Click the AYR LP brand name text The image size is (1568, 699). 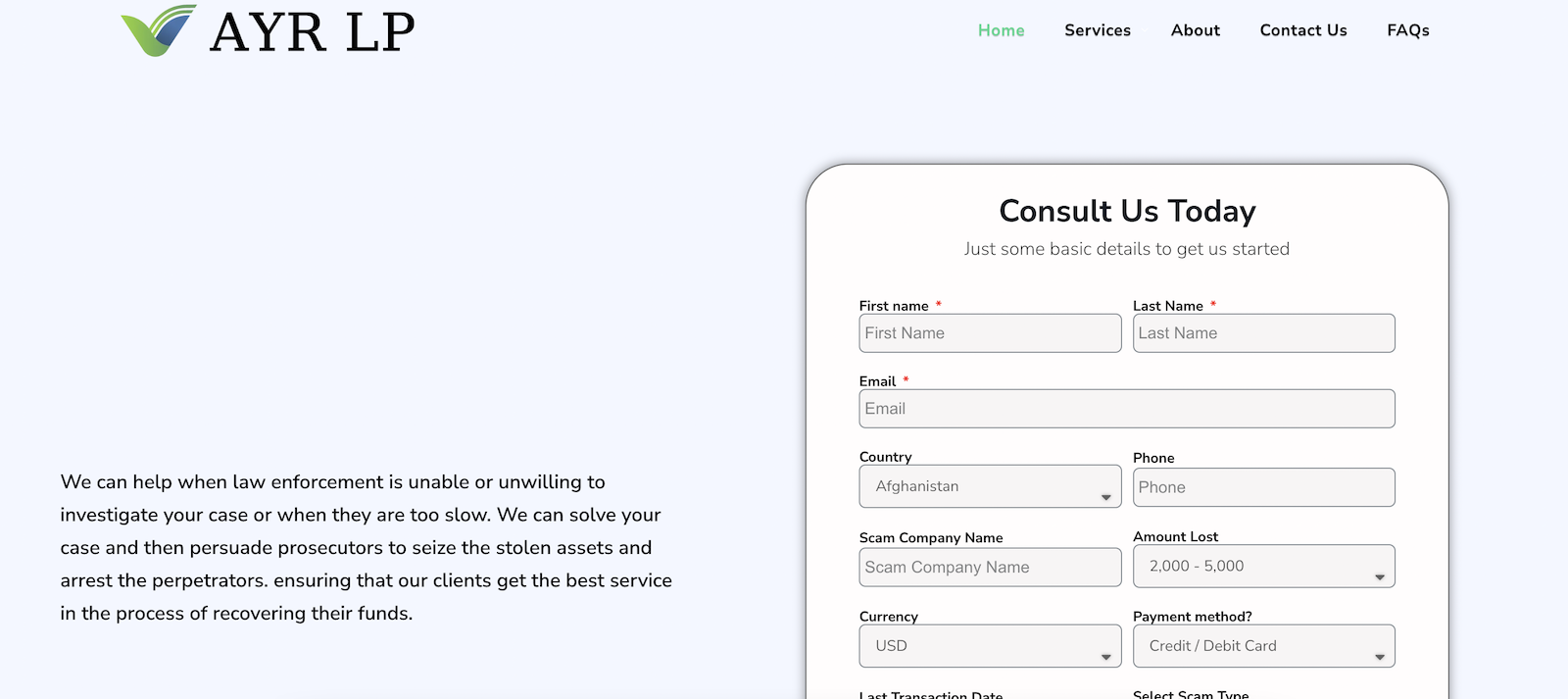click(x=312, y=32)
